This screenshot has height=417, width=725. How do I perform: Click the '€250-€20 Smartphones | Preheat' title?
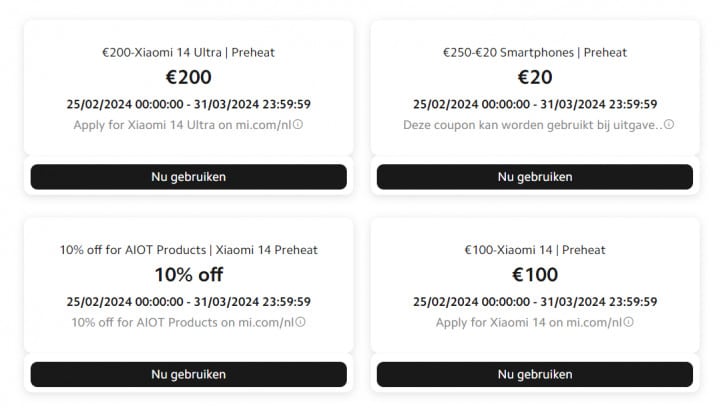click(x=535, y=52)
